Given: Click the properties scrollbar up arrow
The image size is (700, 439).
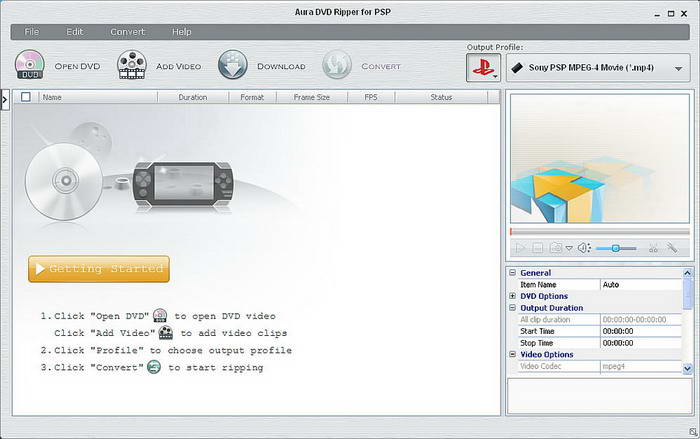Looking at the screenshot, I should (688, 272).
